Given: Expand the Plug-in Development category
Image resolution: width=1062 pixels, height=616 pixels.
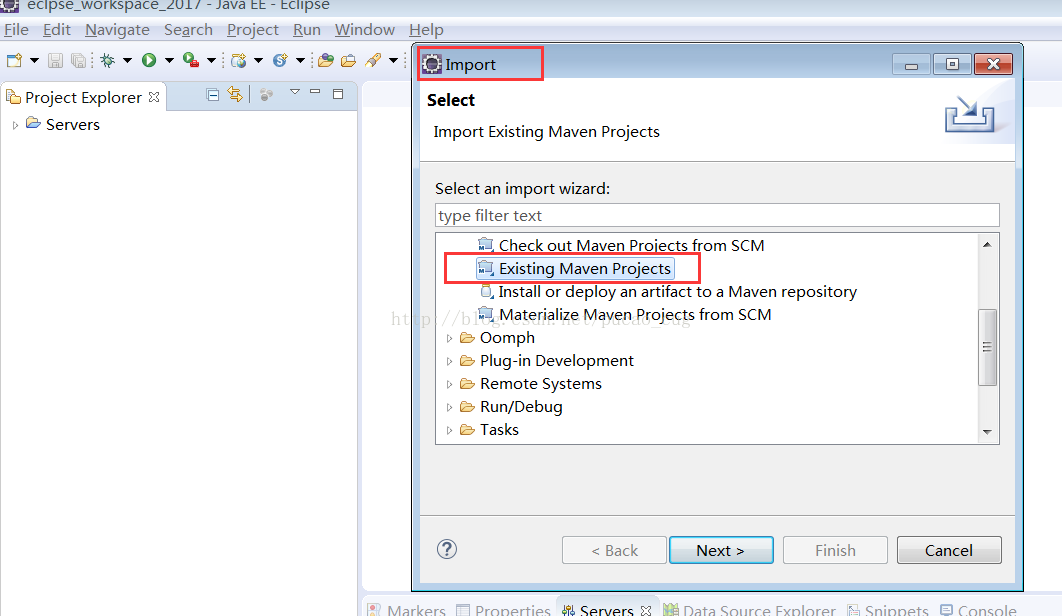Looking at the screenshot, I should (x=449, y=361).
